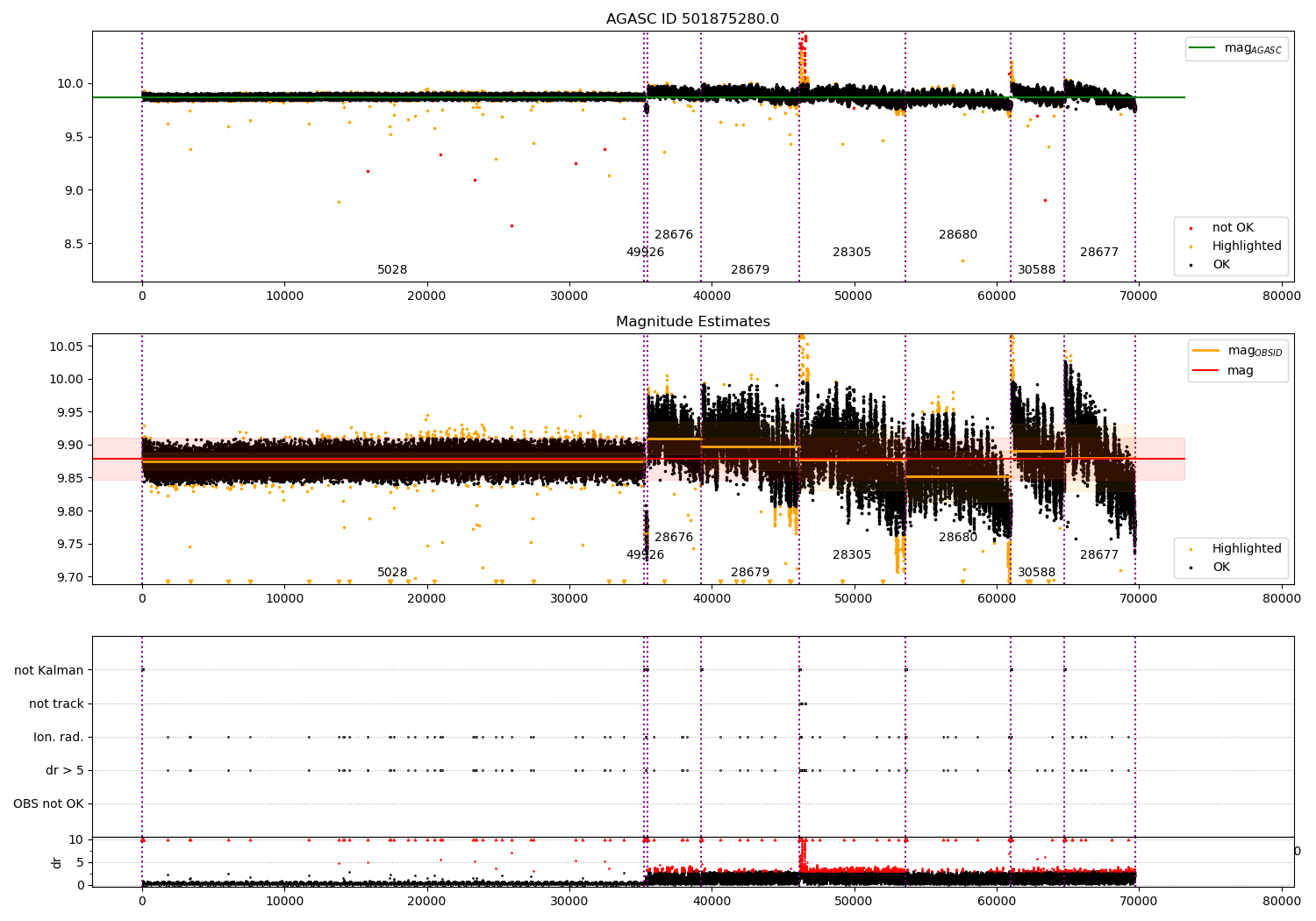Image resolution: width=1316 pixels, height=921 pixels.
Task: Click x-tick 80000 on the top plot
Action: (x=1281, y=296)
